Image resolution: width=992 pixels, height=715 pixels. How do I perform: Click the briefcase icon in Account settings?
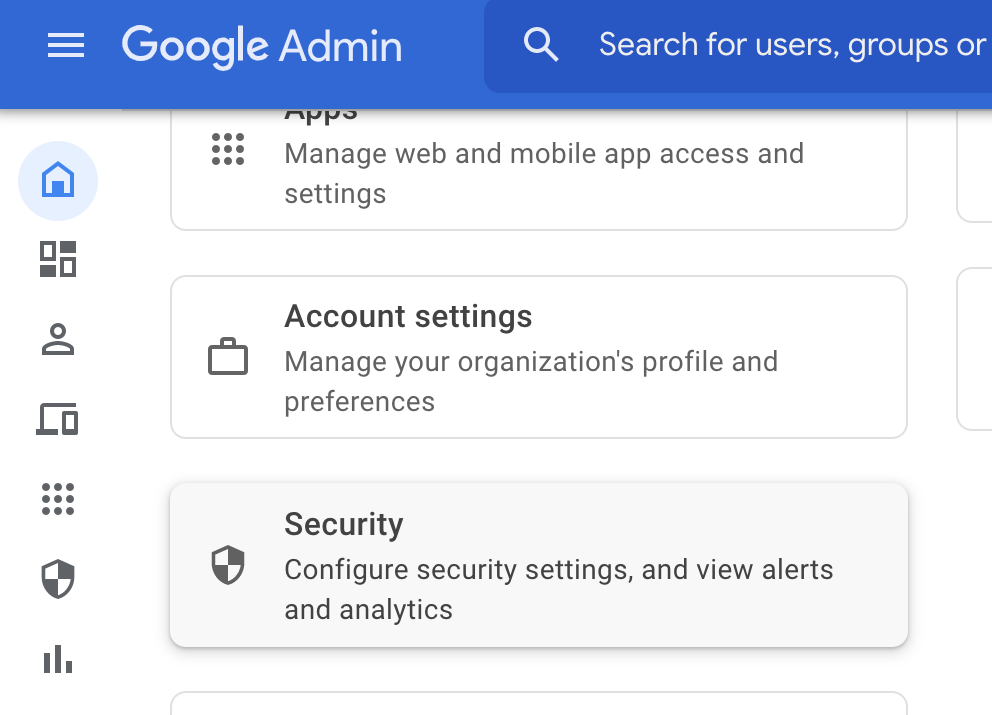tap(228, 358)
